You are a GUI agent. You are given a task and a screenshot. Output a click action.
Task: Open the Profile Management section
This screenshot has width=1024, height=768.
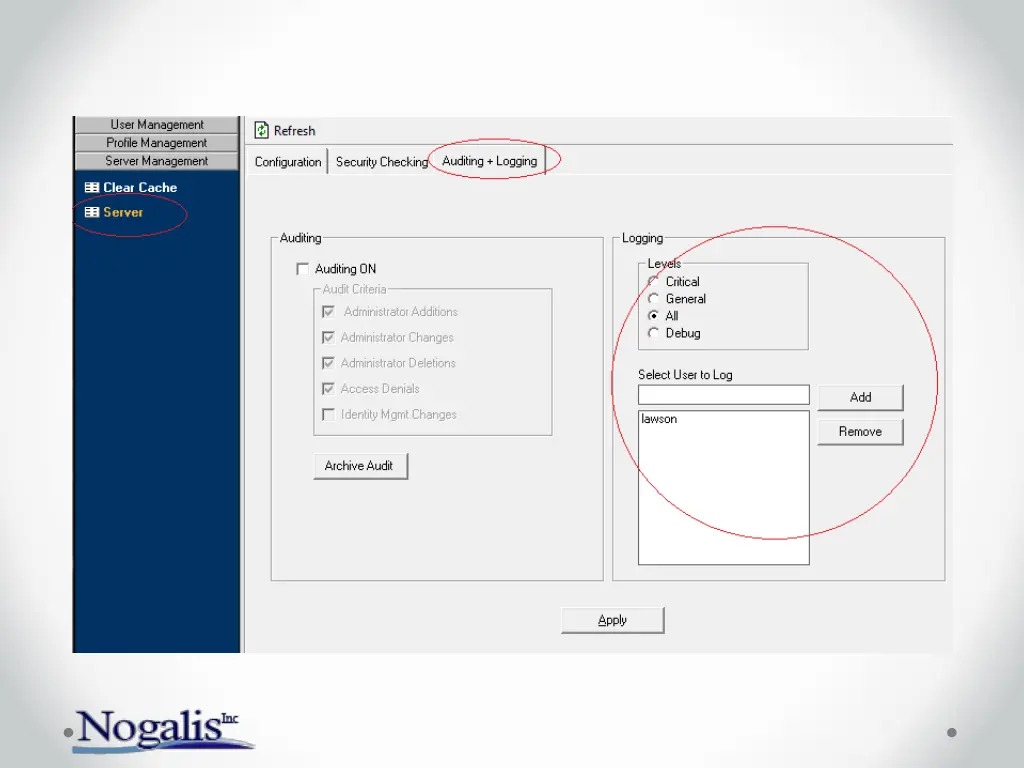tap(157, 142)
